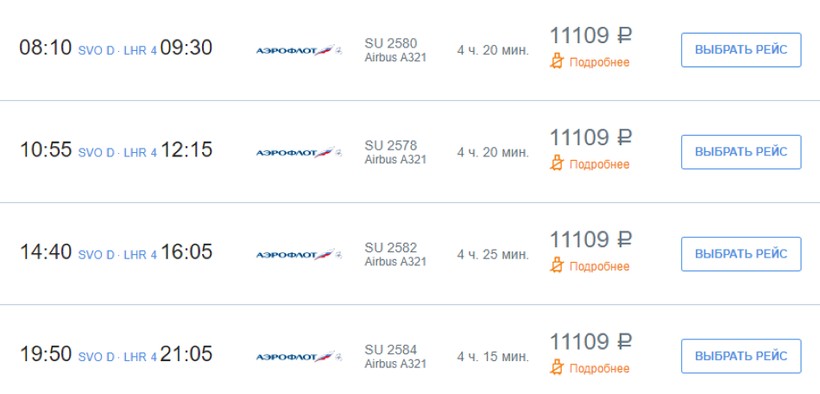
Task: Click the SU 2584 flight number
Action: [x=391, y=349]
